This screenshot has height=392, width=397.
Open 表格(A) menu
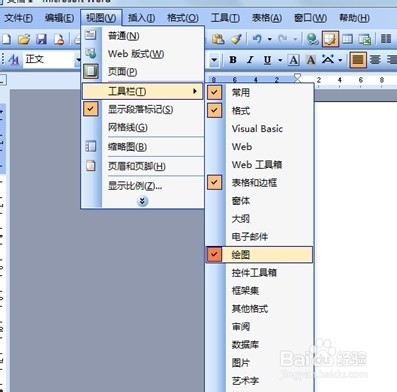click(x=267, y=17)
